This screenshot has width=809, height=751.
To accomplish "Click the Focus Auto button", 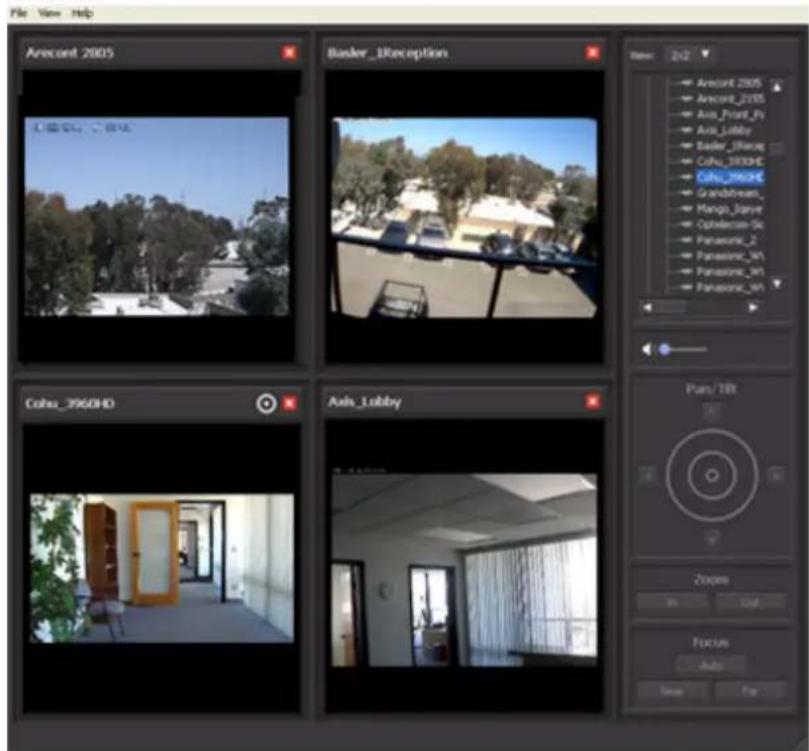I will tap(711, 666).
